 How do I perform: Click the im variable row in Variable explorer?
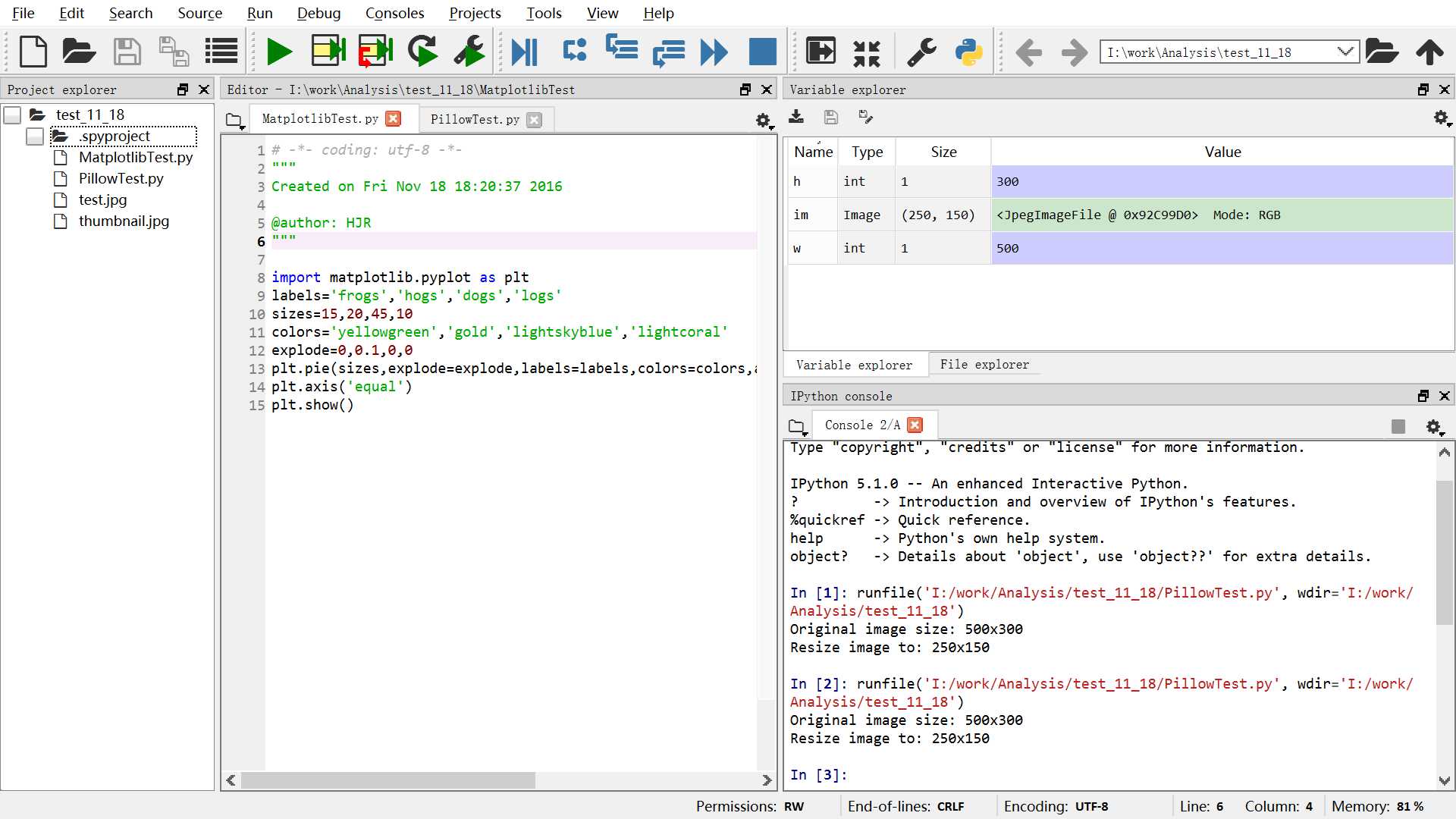pos(1115,214)
